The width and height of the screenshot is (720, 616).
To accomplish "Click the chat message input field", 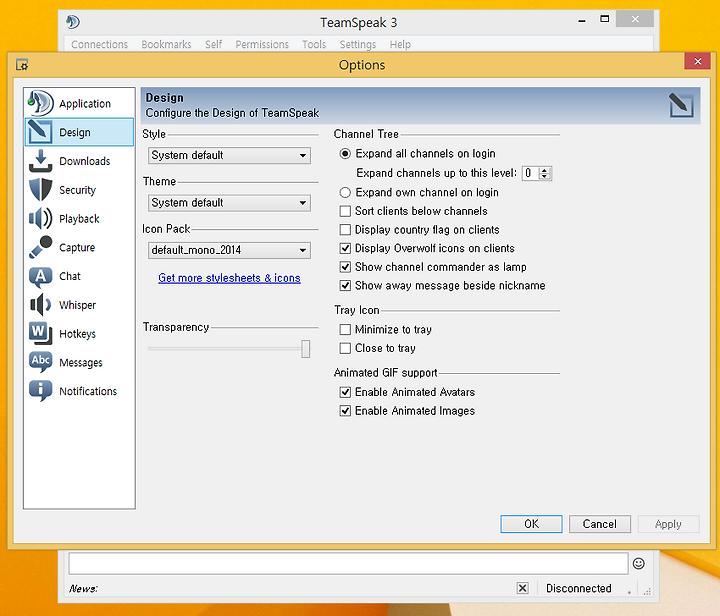I will [x=349, y=564].
